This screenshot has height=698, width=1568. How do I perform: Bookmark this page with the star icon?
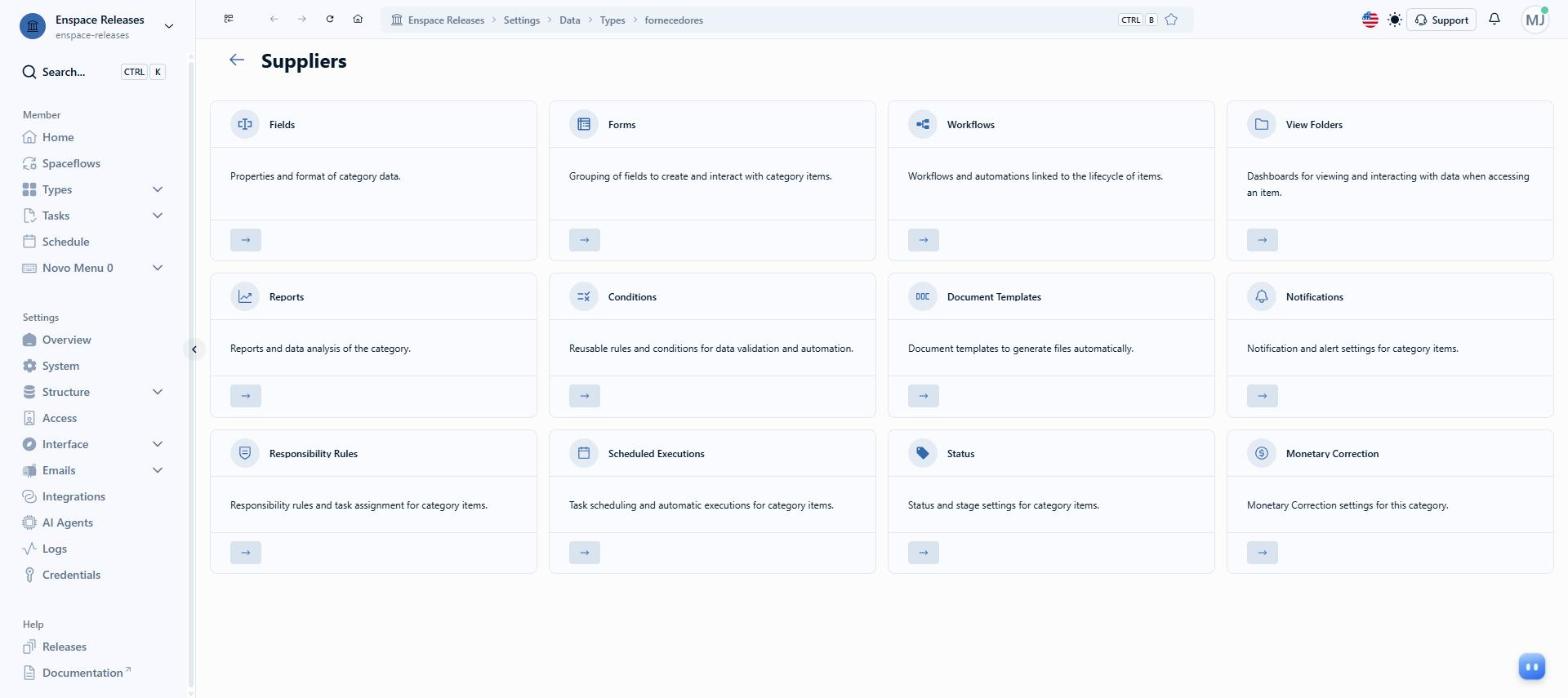tap(1171, 20)
